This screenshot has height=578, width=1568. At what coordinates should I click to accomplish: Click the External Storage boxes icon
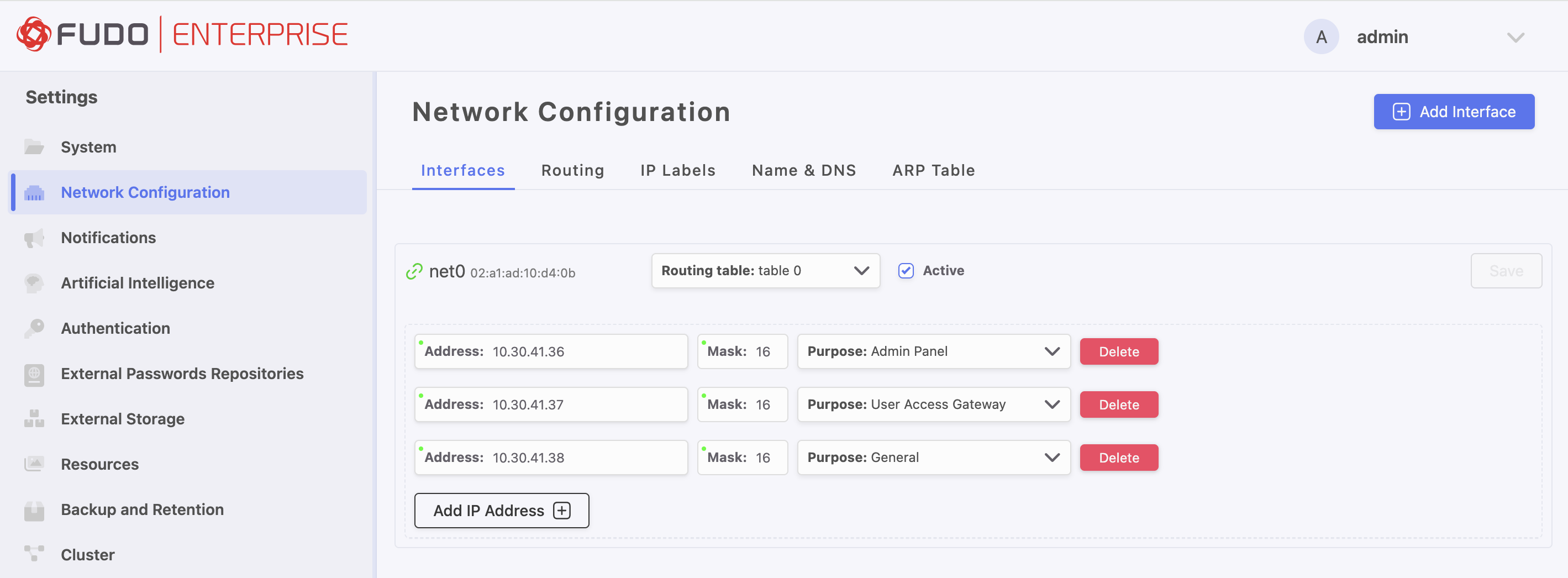(34, 419)
